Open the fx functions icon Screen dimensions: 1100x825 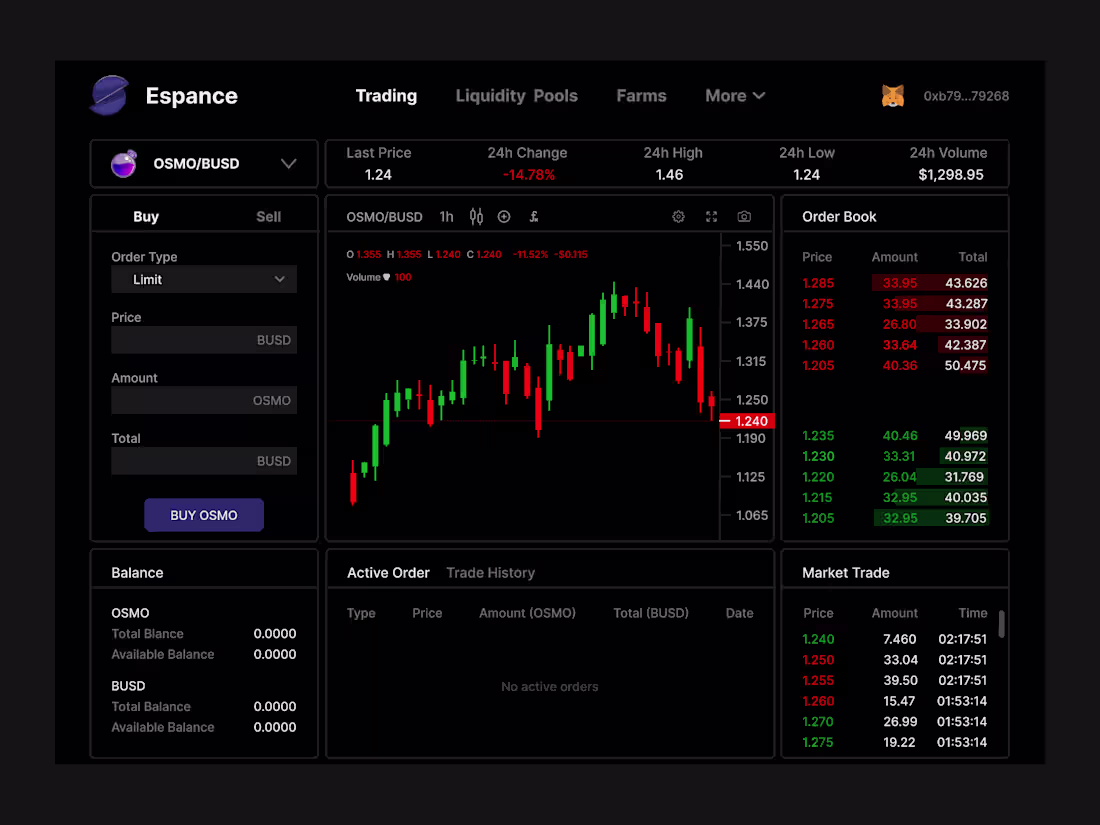pos(533,217)
